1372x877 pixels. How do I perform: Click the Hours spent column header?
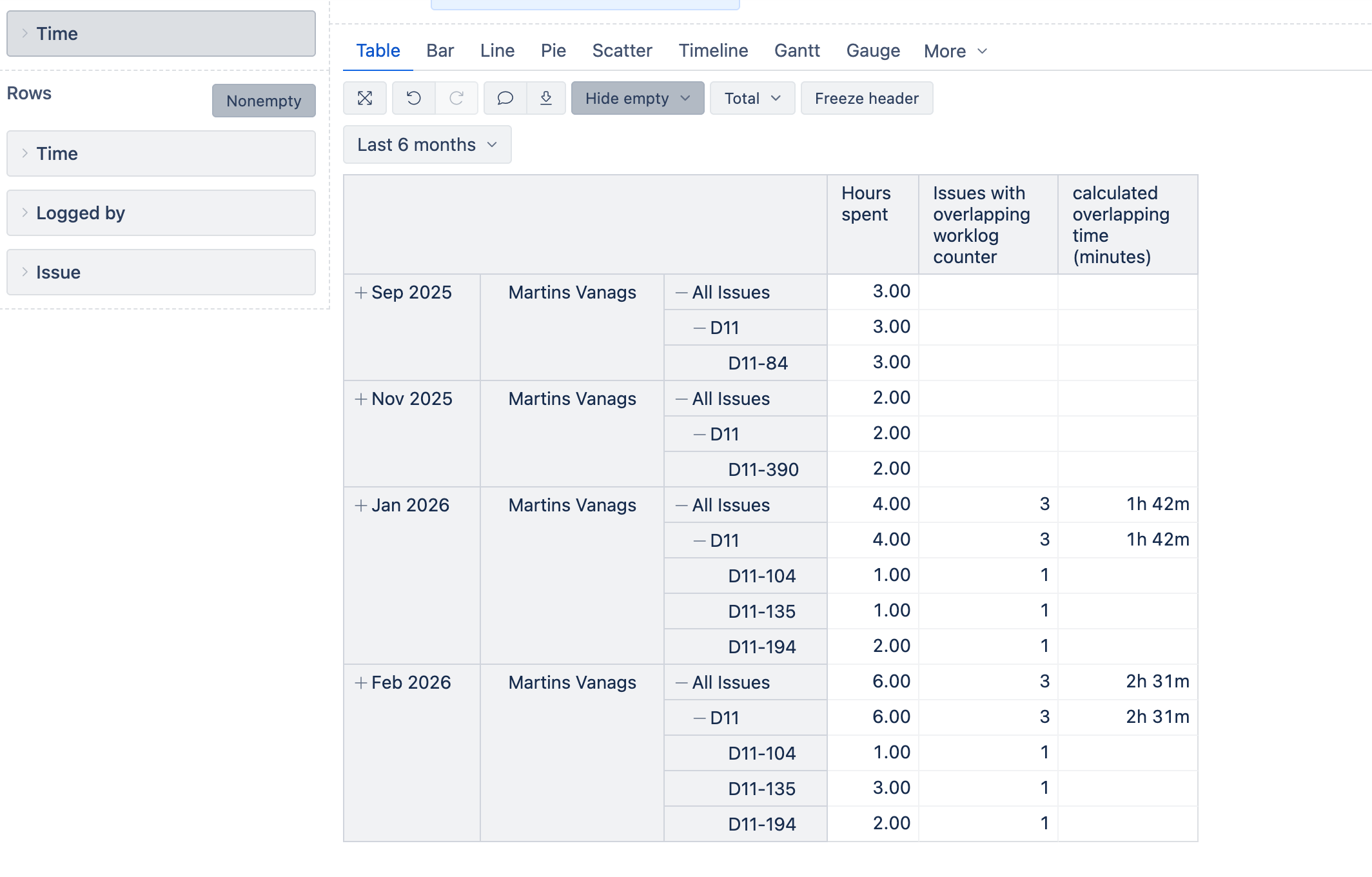[x=866, y=204]
